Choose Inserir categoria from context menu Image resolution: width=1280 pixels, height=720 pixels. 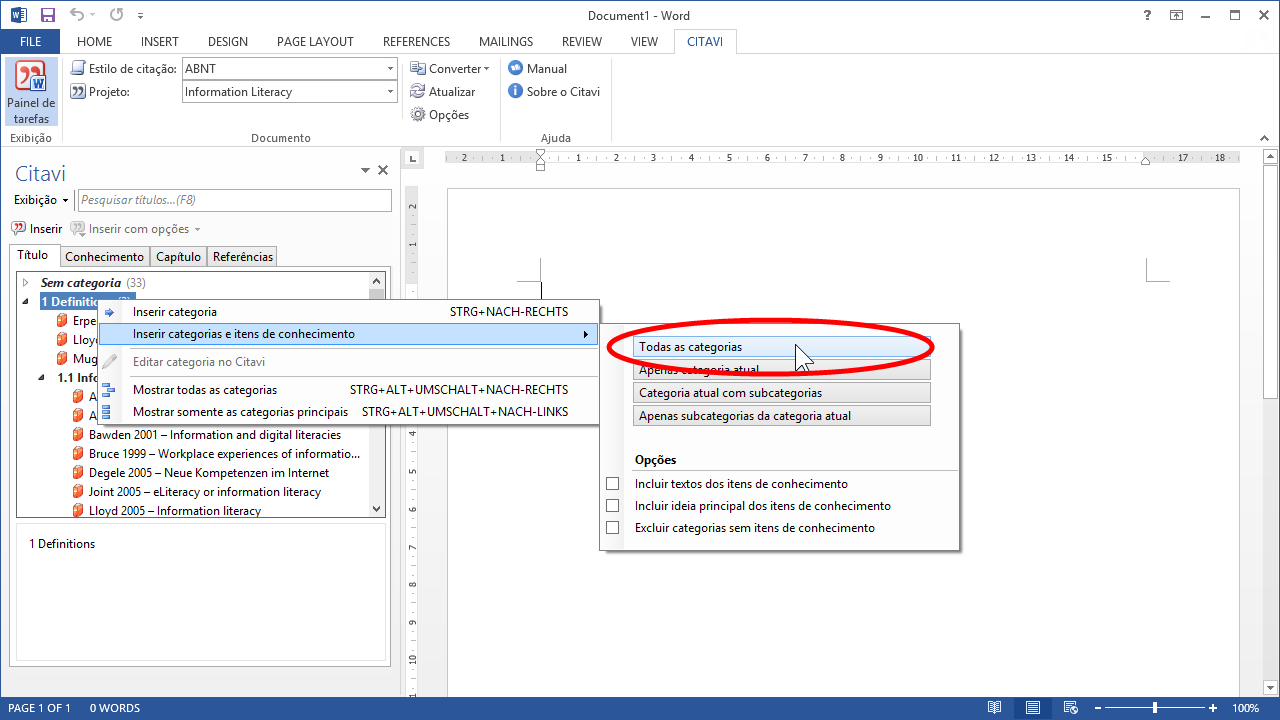point(348,312)
